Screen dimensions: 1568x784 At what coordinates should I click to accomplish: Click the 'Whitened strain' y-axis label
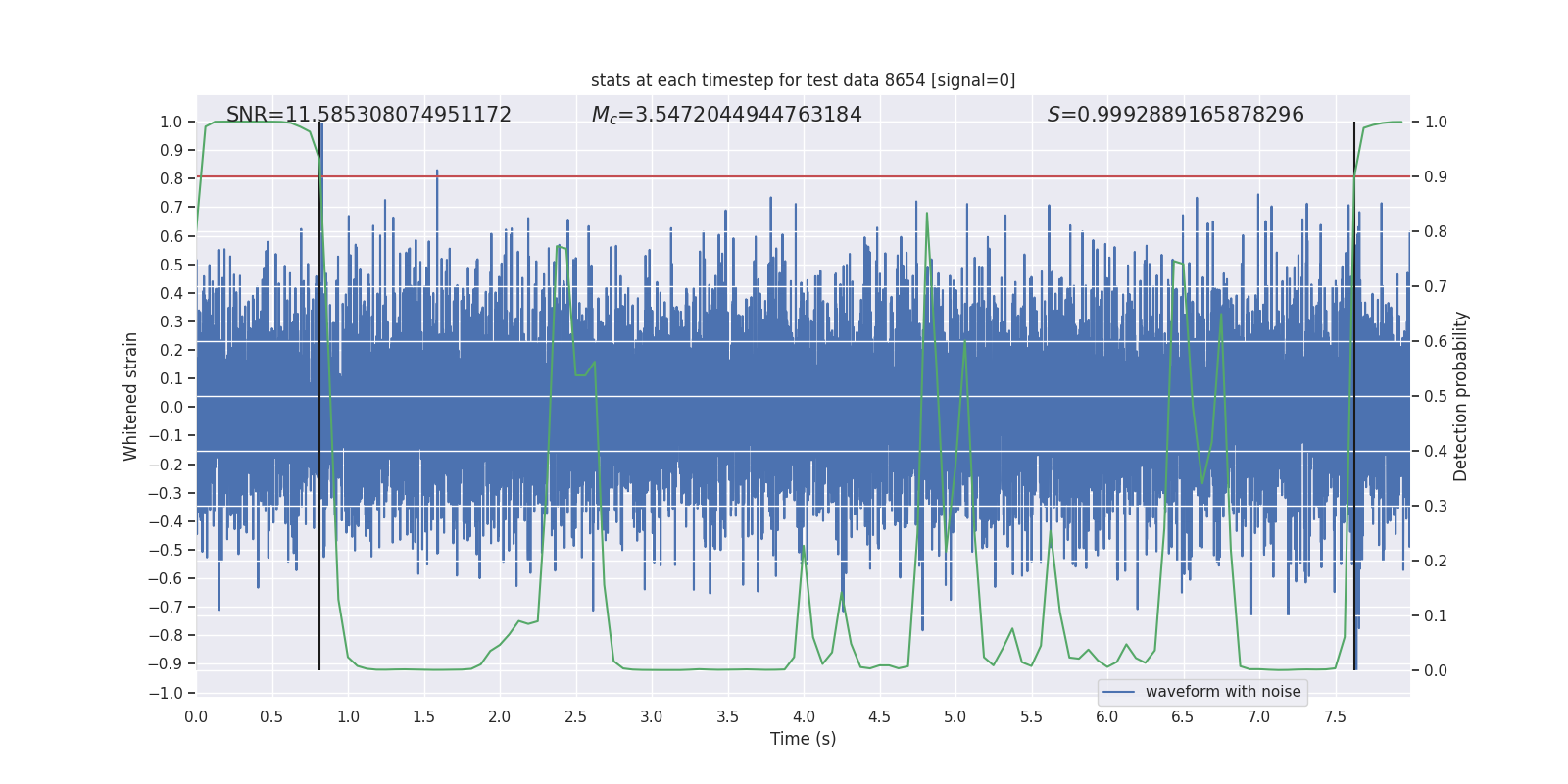click(130, 396)
